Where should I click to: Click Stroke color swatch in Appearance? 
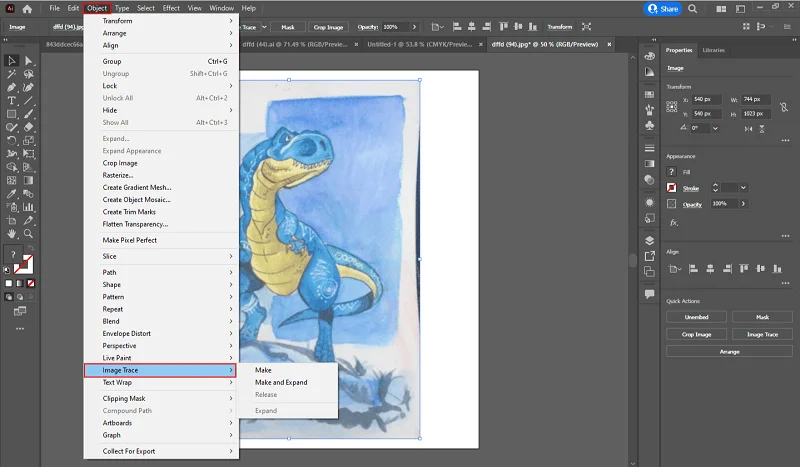coord(672,188)
